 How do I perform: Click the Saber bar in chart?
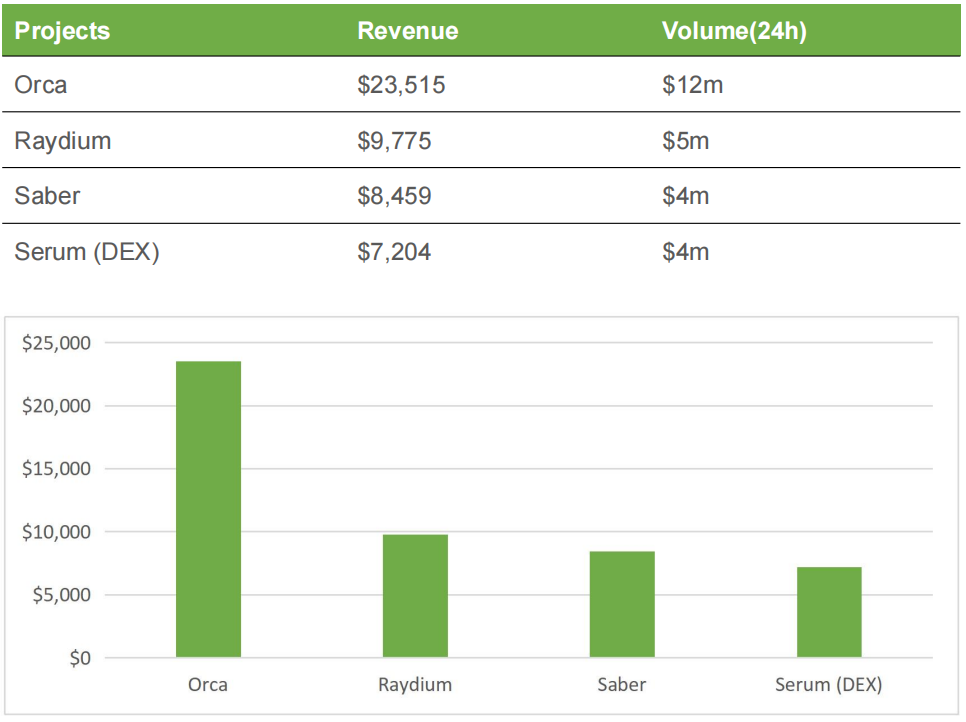[x=622, y=604]
